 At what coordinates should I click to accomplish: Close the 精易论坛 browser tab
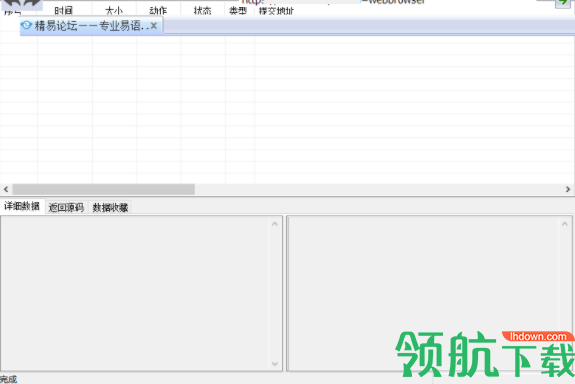click(154, 26)
